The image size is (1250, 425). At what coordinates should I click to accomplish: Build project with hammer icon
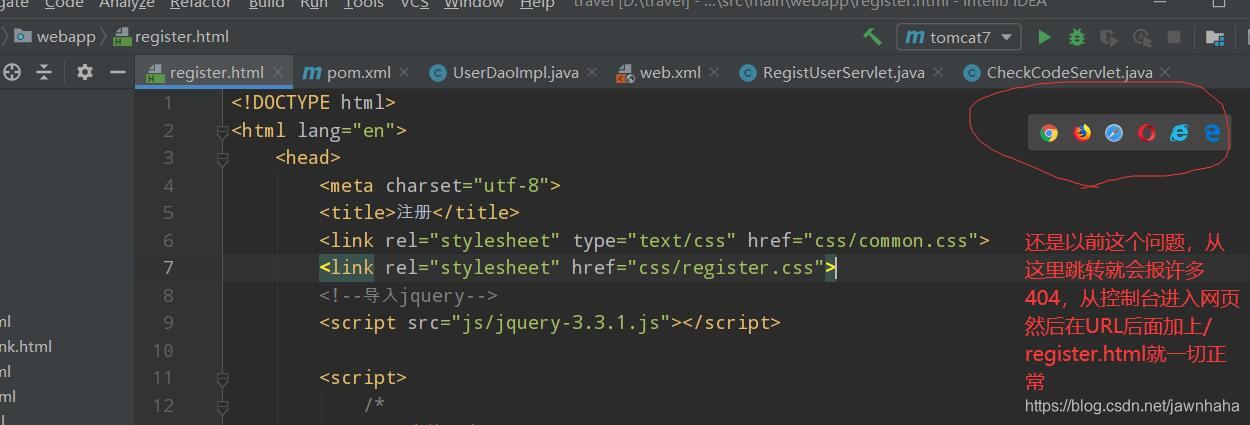[x=872, y=37]
